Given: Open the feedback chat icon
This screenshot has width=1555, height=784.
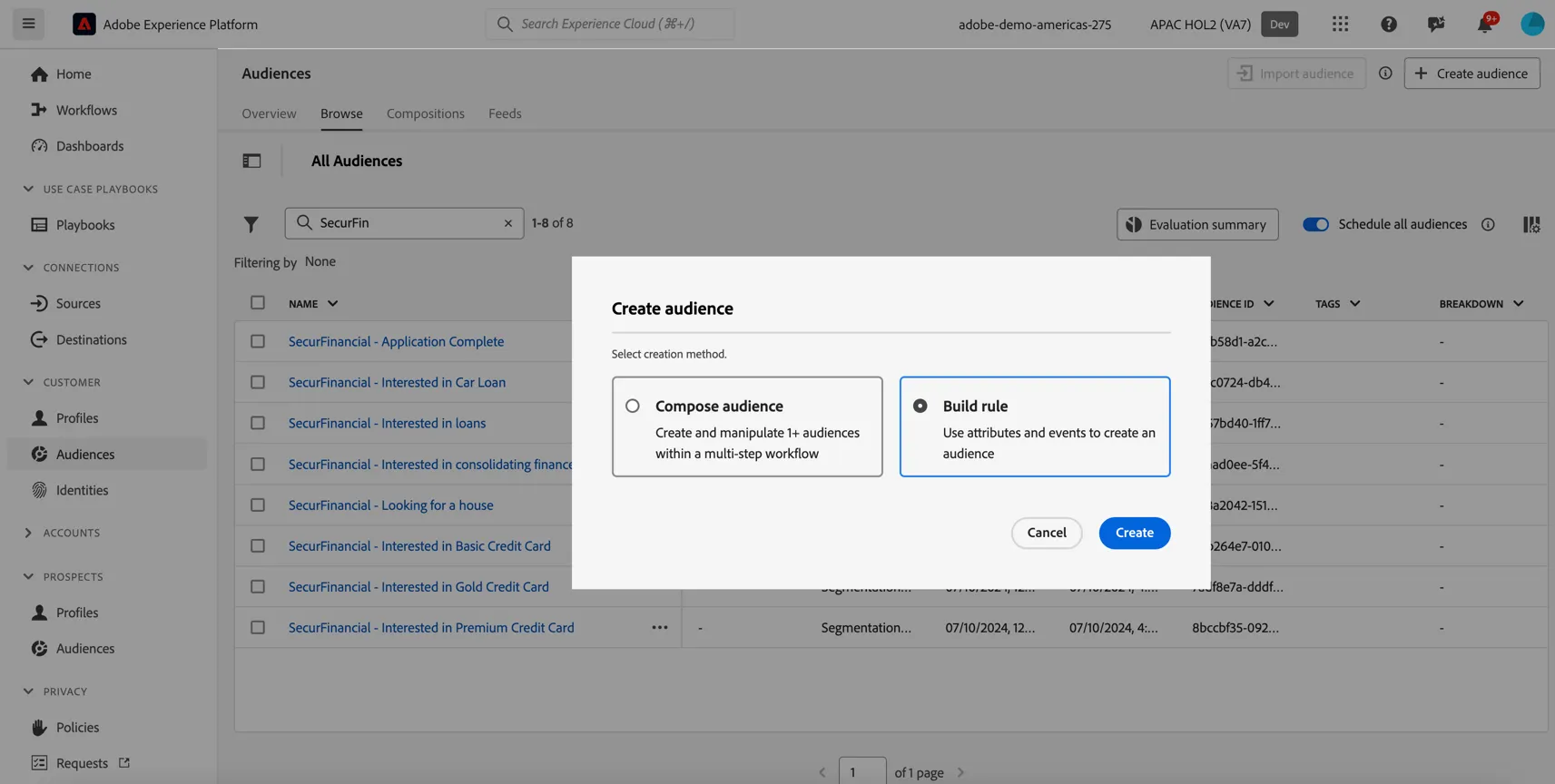Looking at the screenshot, I should tap(1436, 24).
